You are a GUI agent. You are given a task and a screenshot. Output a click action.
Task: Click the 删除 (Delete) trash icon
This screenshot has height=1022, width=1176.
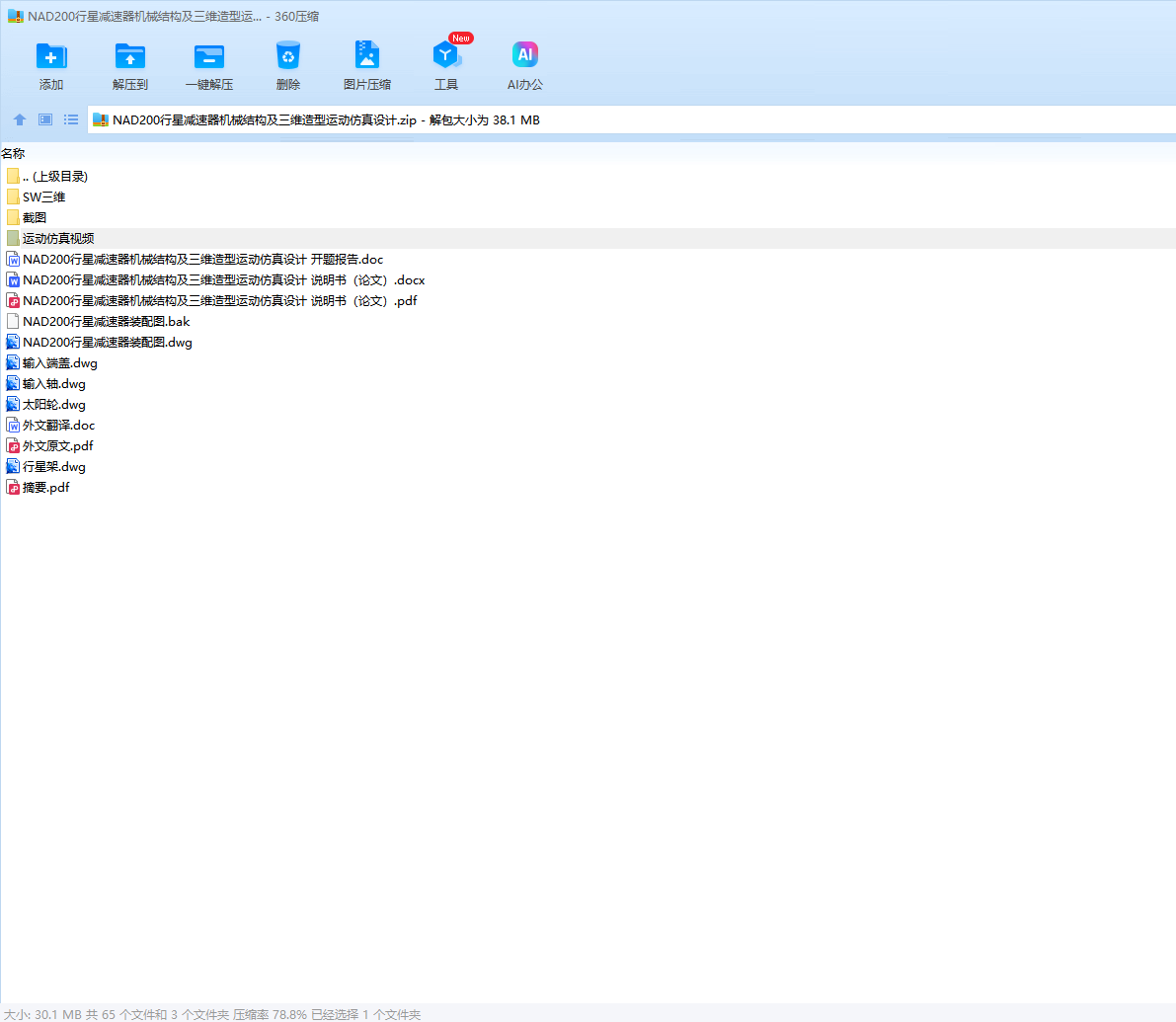tap(288, 56)
